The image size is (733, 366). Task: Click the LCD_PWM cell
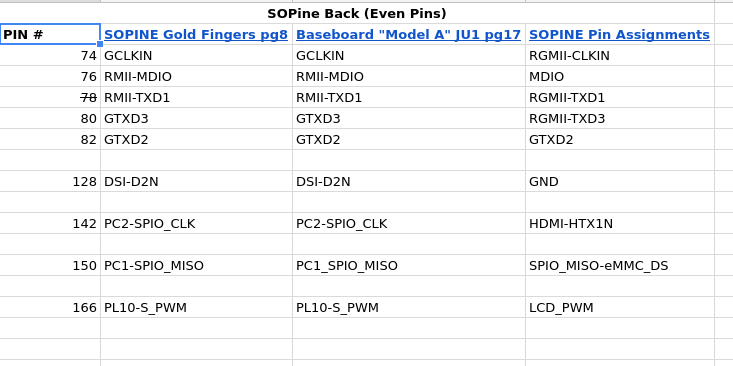point(620,308)
